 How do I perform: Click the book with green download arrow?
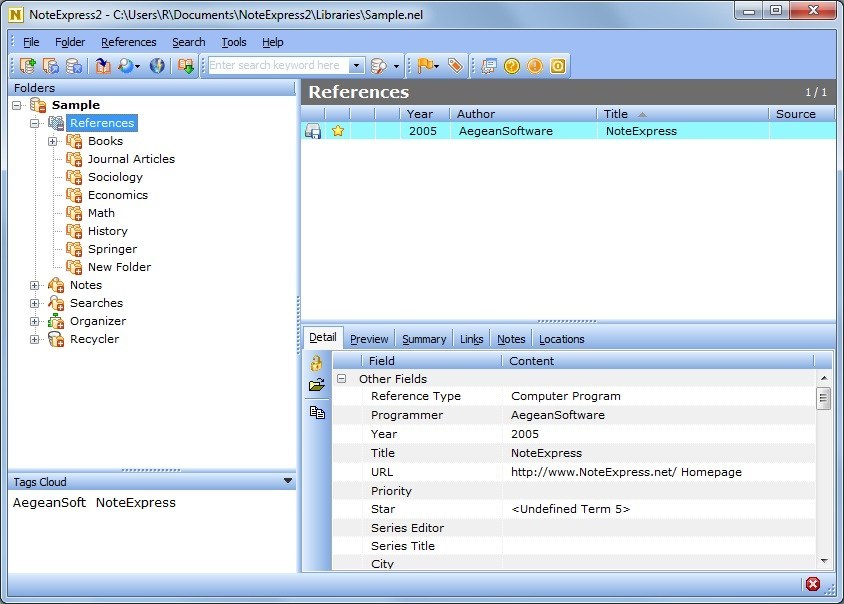click(186, 66)
